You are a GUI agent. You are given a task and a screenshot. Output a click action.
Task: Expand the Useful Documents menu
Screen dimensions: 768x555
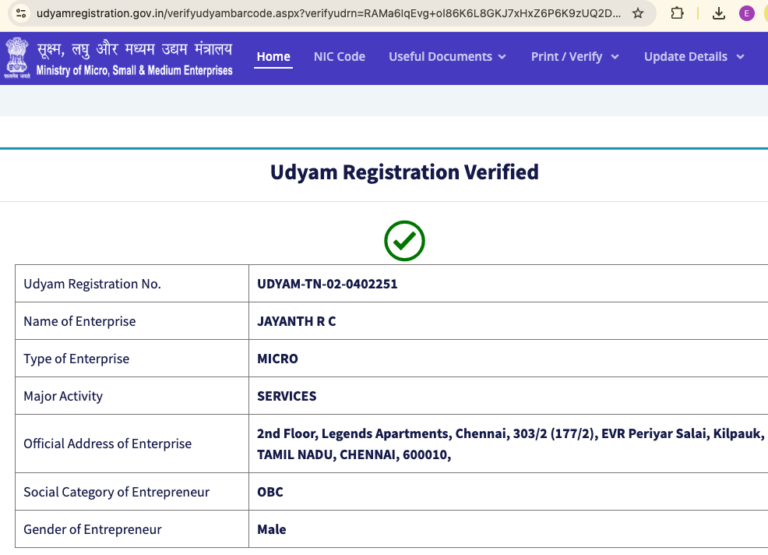(447, 57)
